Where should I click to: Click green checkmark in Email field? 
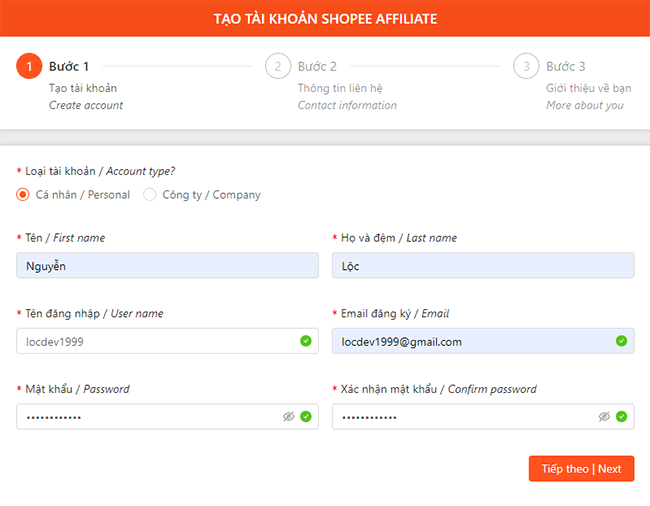621,341
